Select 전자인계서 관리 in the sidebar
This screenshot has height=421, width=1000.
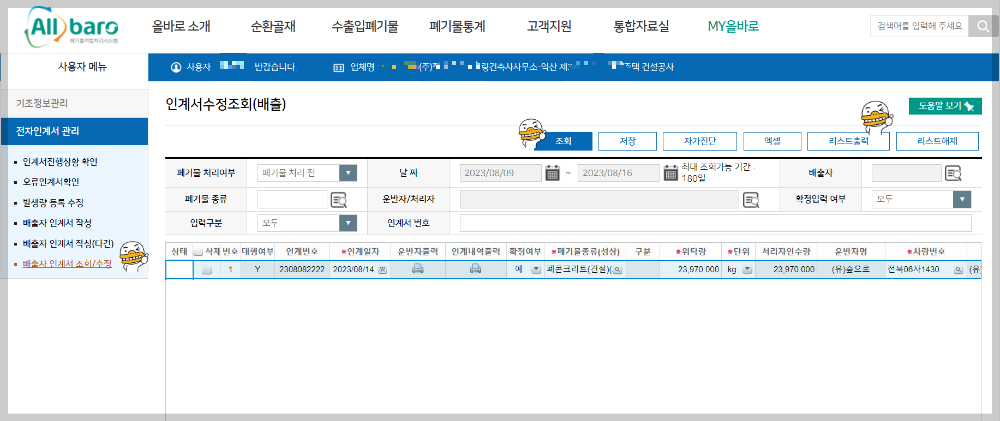tap(74, 131)
